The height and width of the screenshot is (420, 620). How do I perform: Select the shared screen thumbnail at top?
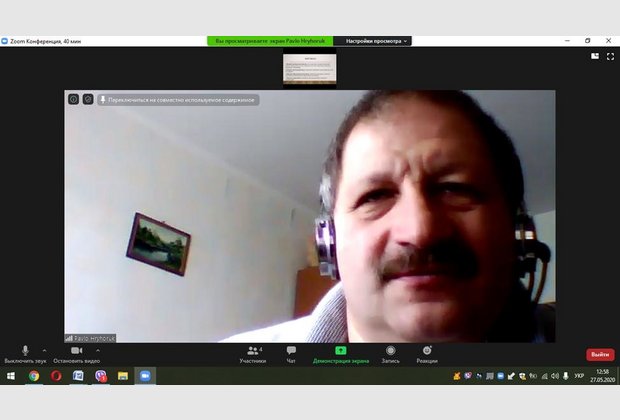tap(310, 69)
